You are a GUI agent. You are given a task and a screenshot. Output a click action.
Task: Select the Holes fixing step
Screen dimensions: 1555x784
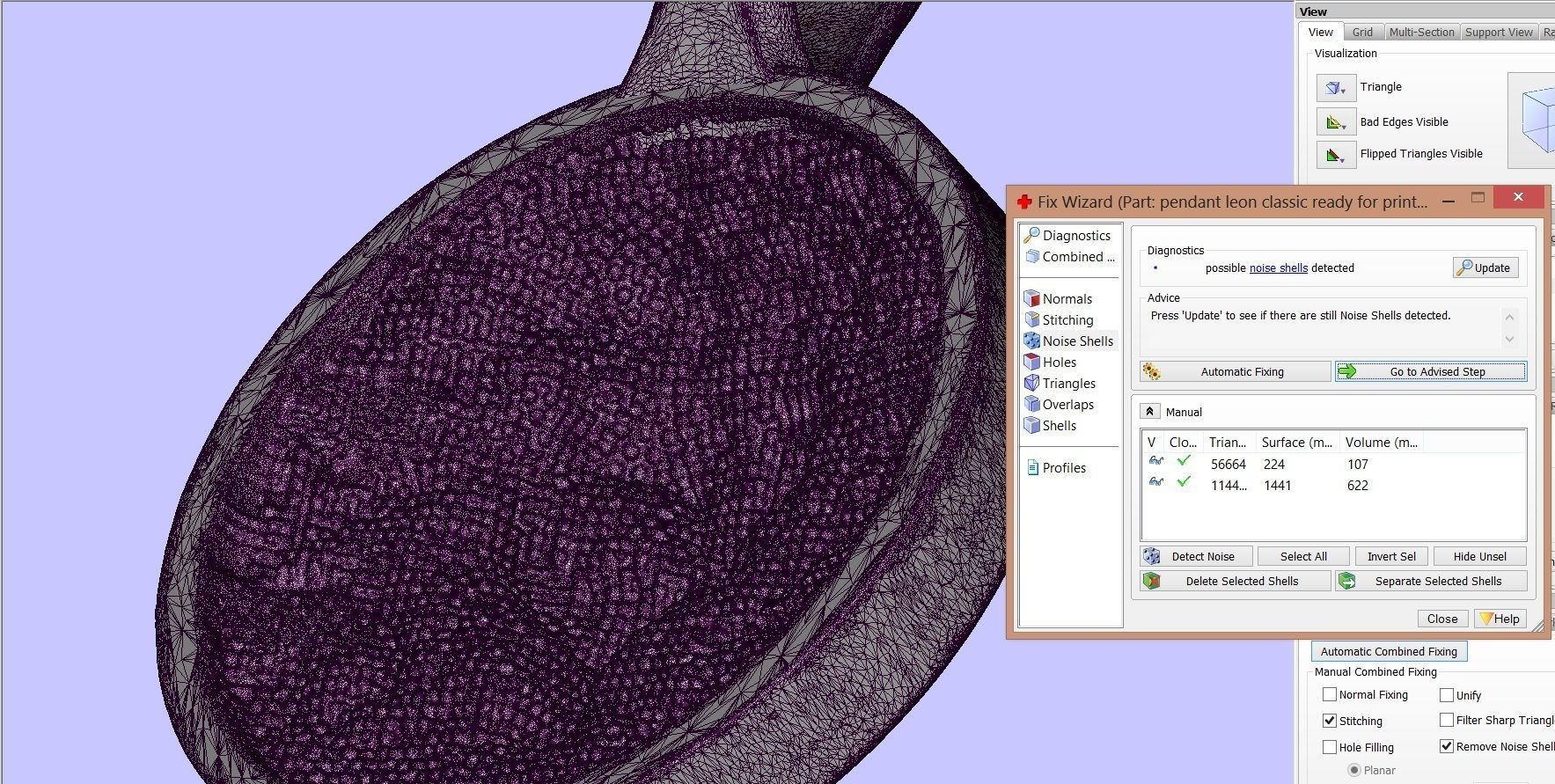[x=1050, y=363]
